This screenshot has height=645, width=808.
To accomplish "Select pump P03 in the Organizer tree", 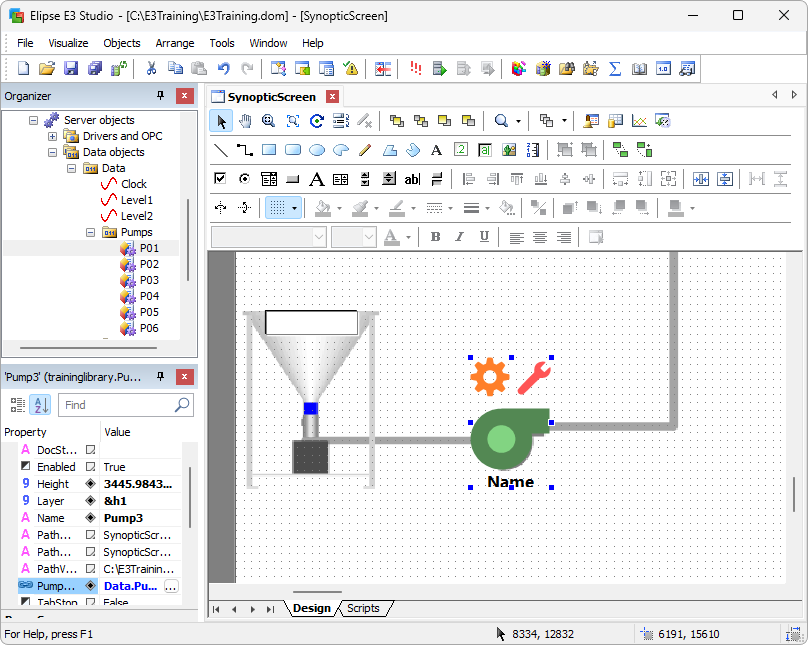I will [148, 280].
